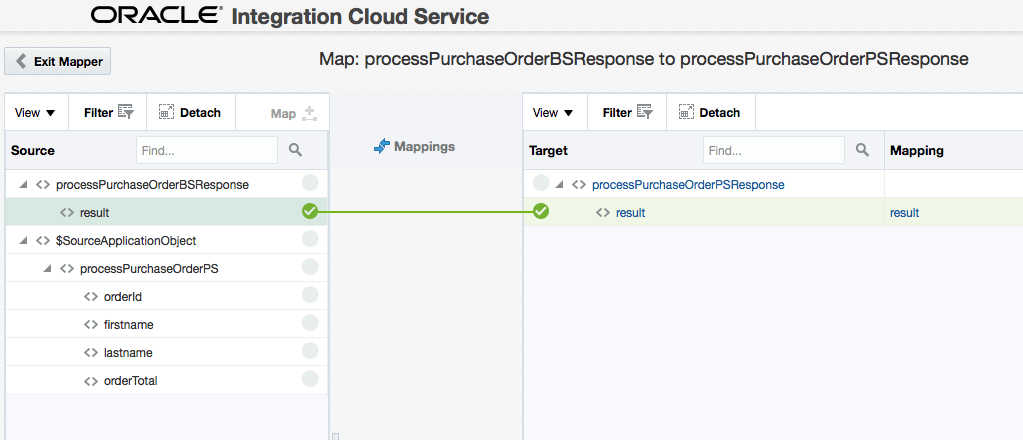
Task: Click the Mappings header label
Action: pyautogui.click(x=414, y=147)
